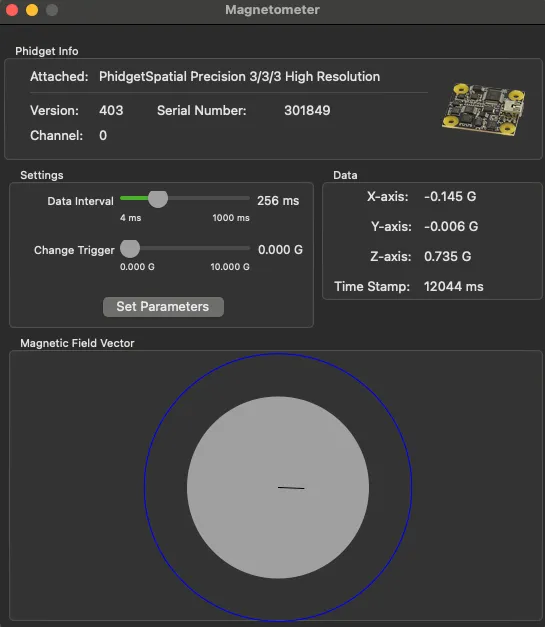Click the Change Trigger slider handle
Screen dimensions: 545x627
pyautogui.click(x=130, y=248)
